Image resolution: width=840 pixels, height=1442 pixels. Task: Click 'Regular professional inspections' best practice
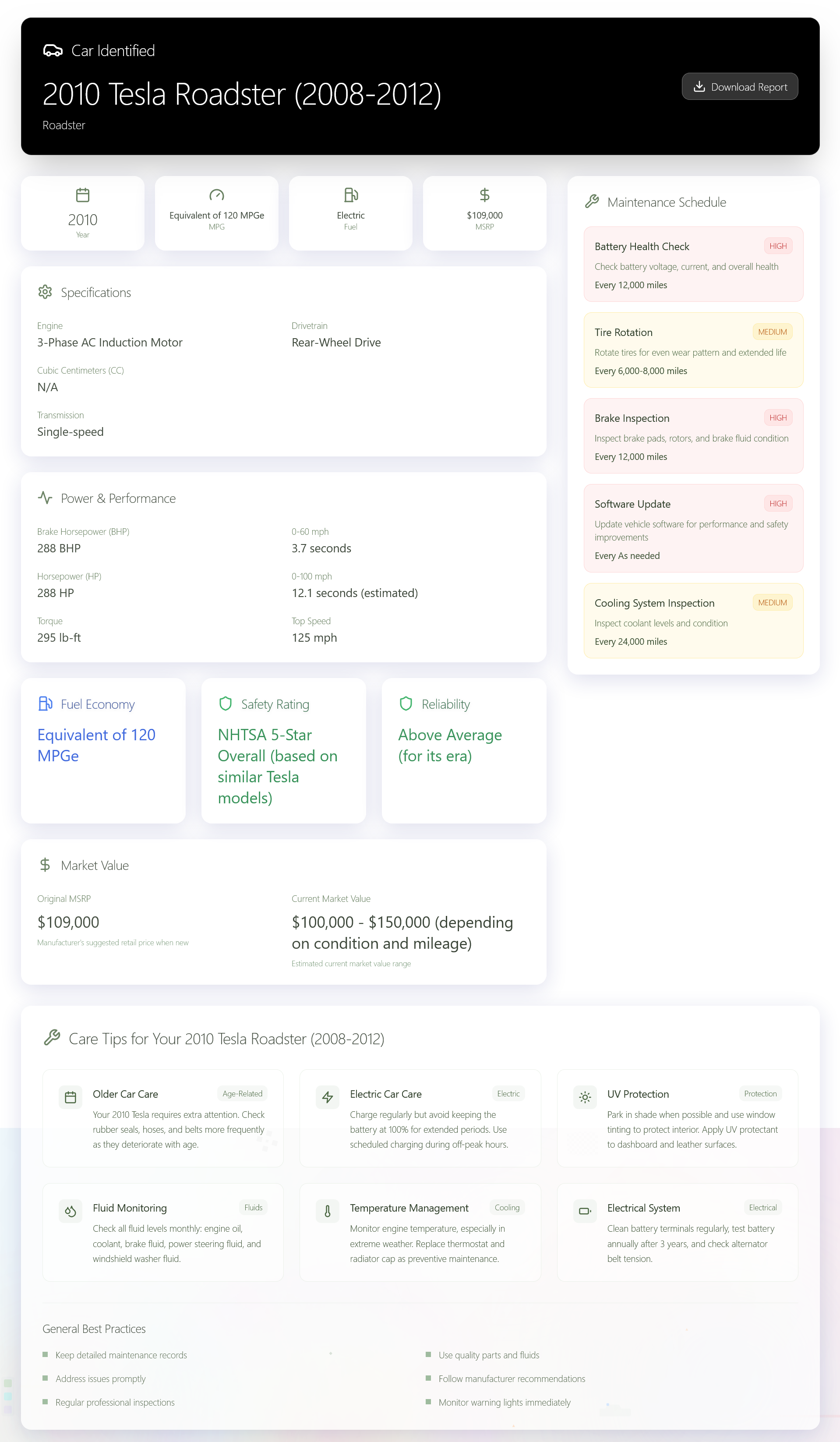coord(115,1402)
